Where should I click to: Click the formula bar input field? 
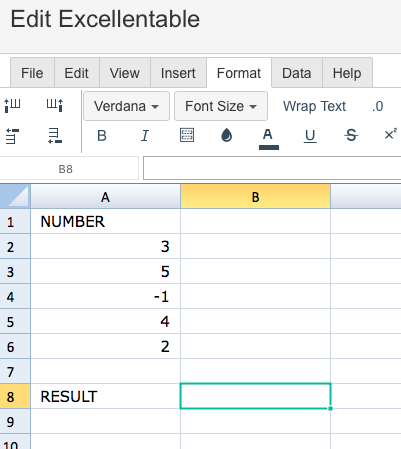click(272, 168)
